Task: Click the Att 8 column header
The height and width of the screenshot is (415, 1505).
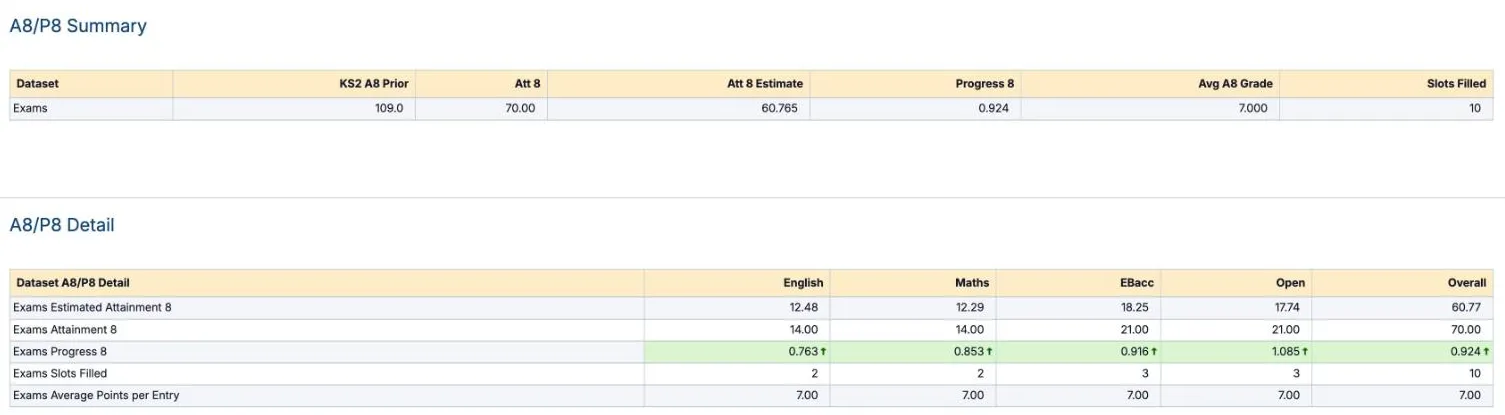Action: [481, 84]
